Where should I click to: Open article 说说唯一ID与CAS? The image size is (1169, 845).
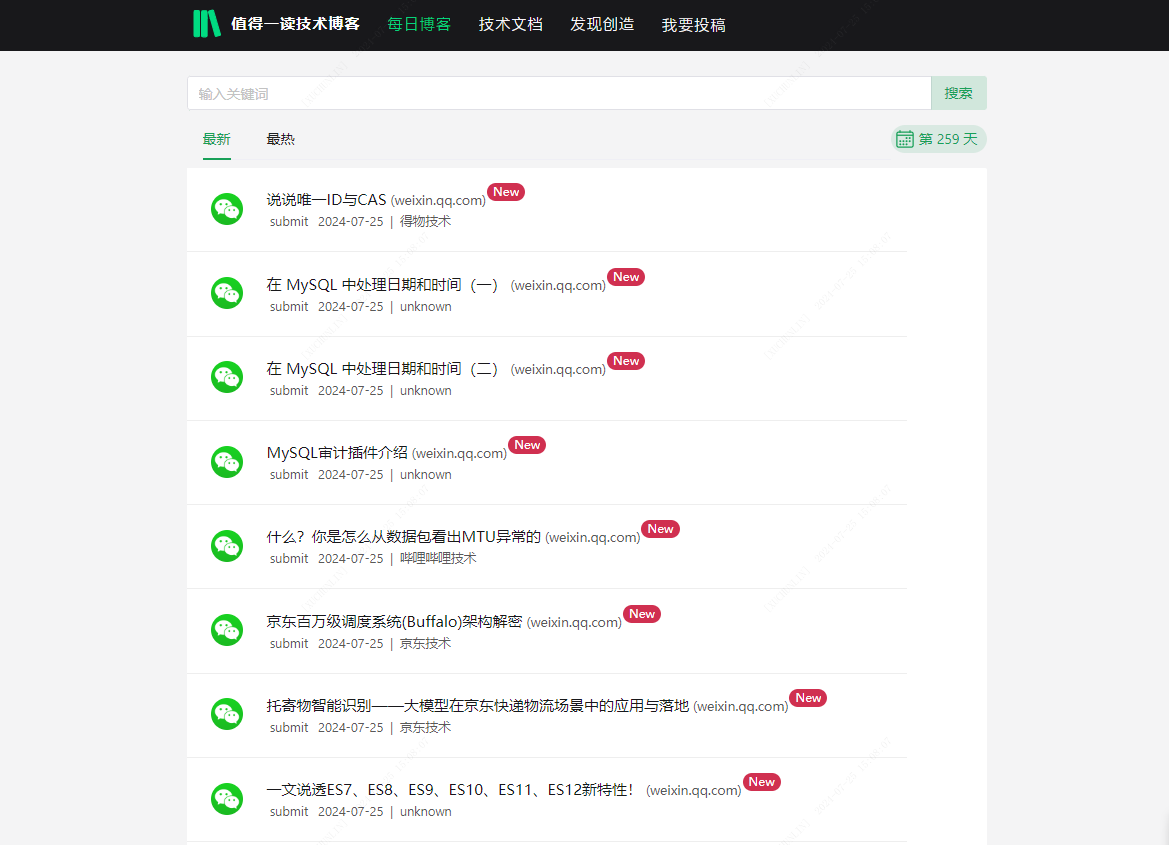pyautogui.click(x=327, y=200)
